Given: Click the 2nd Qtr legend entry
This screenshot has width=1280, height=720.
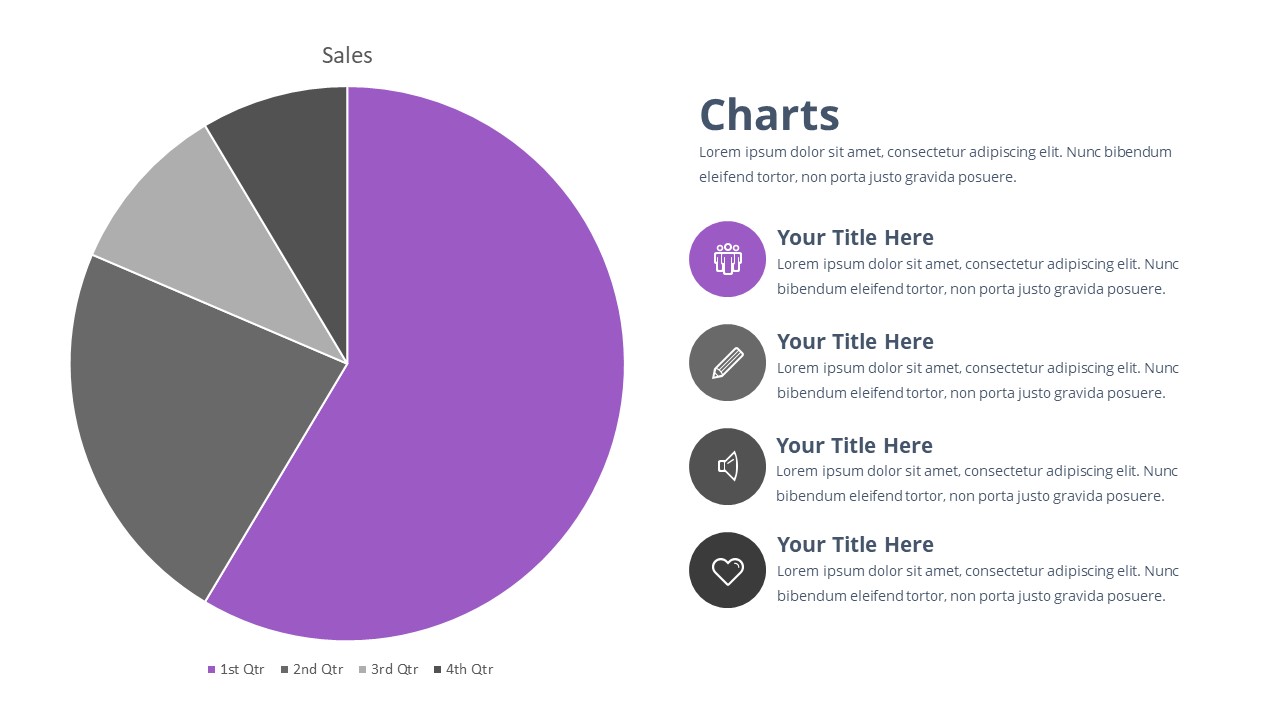Looking at the screenshot, I should pyautogui.click(x=312, y=670).
